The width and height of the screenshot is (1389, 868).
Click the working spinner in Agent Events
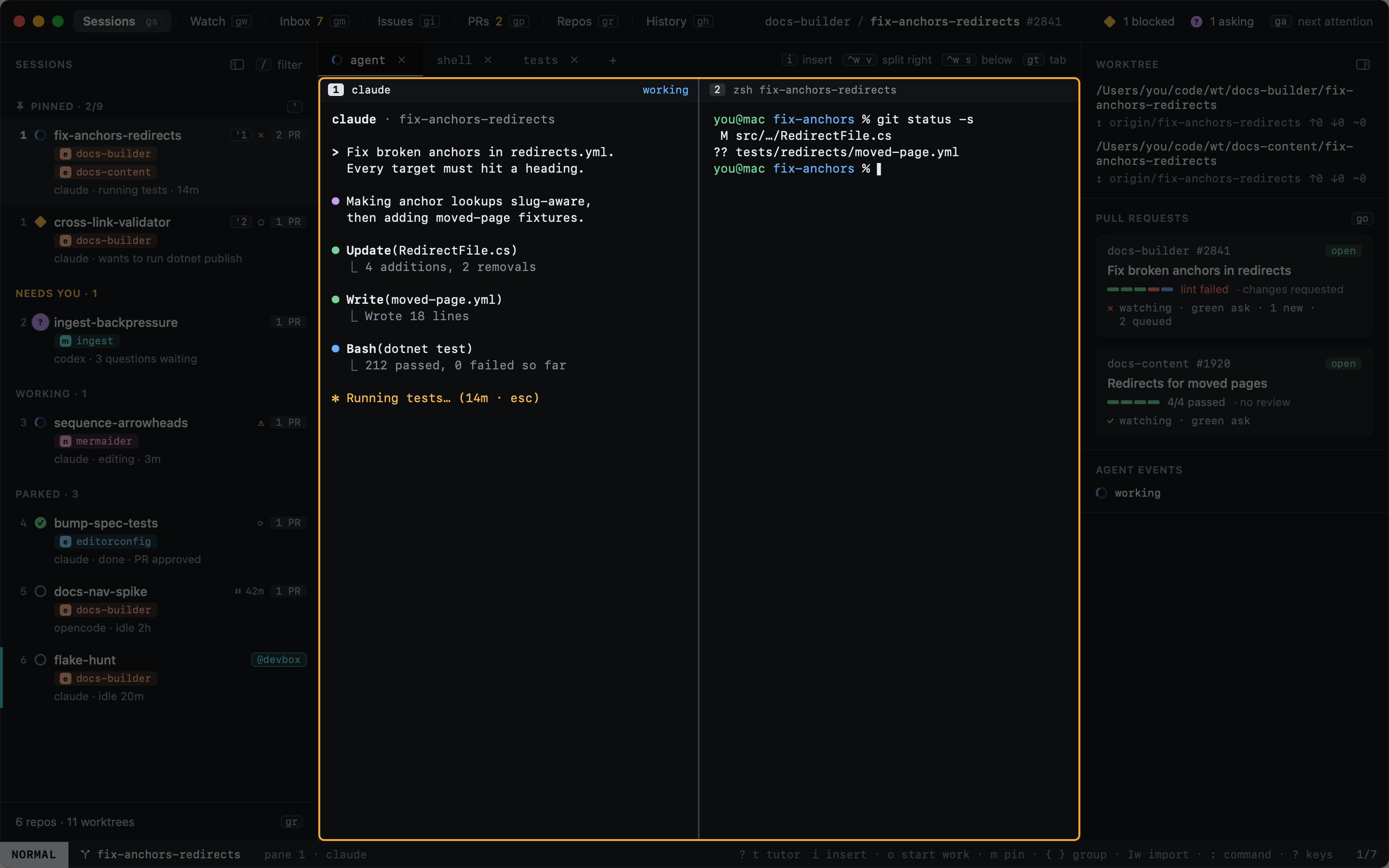[x=1102, y=492]
